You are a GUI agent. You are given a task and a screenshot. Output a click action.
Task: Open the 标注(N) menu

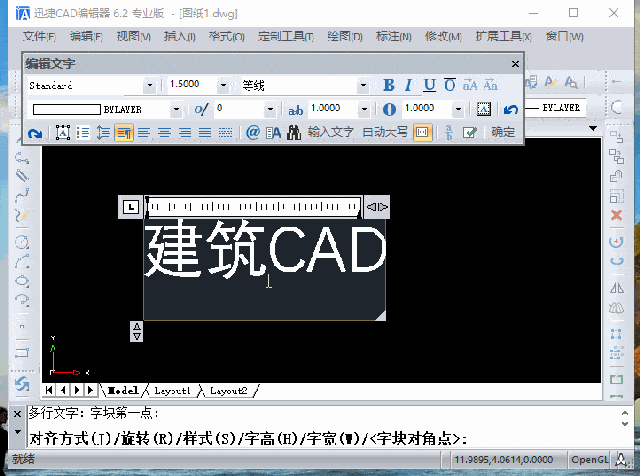(393, 36)
